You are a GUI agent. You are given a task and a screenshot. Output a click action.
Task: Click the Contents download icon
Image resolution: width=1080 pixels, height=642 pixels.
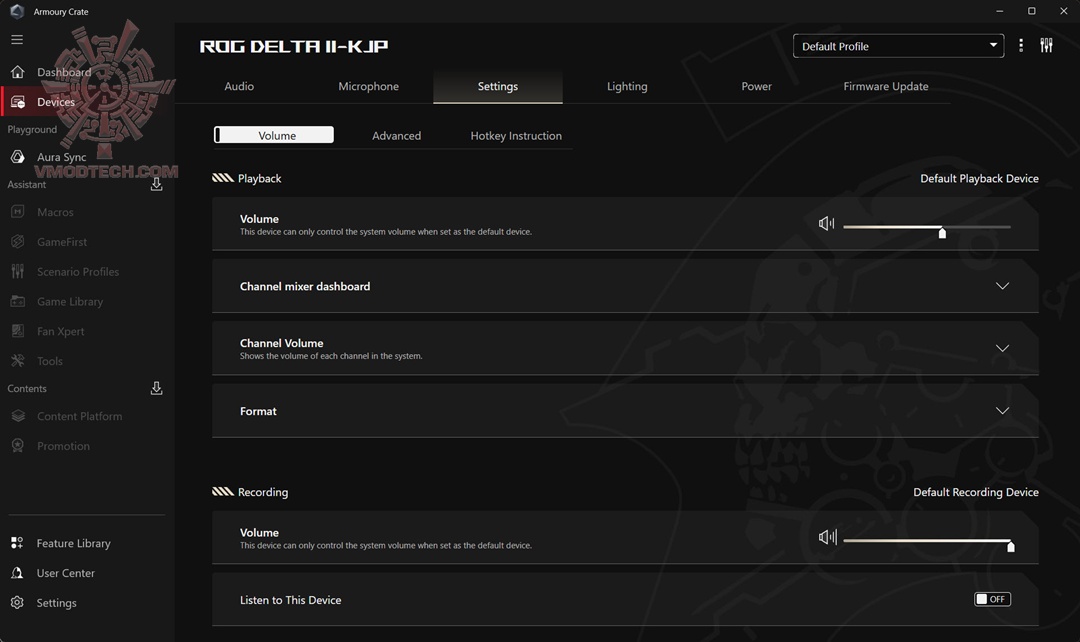coord(156,389)
